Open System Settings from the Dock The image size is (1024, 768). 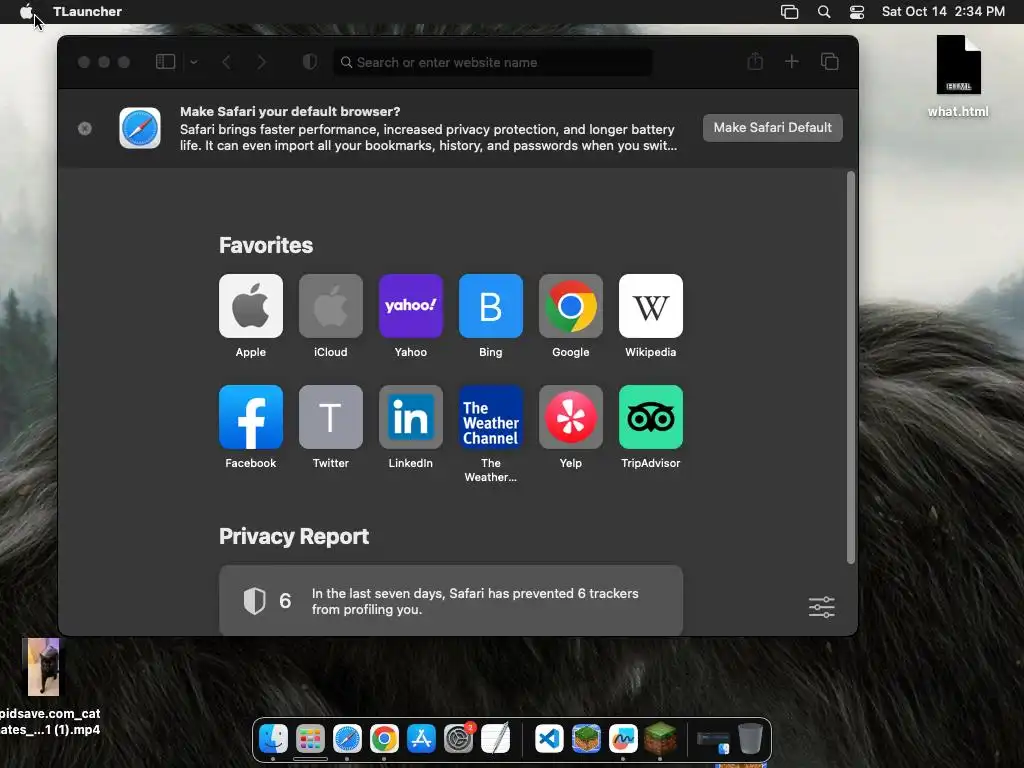coord(458,739)
